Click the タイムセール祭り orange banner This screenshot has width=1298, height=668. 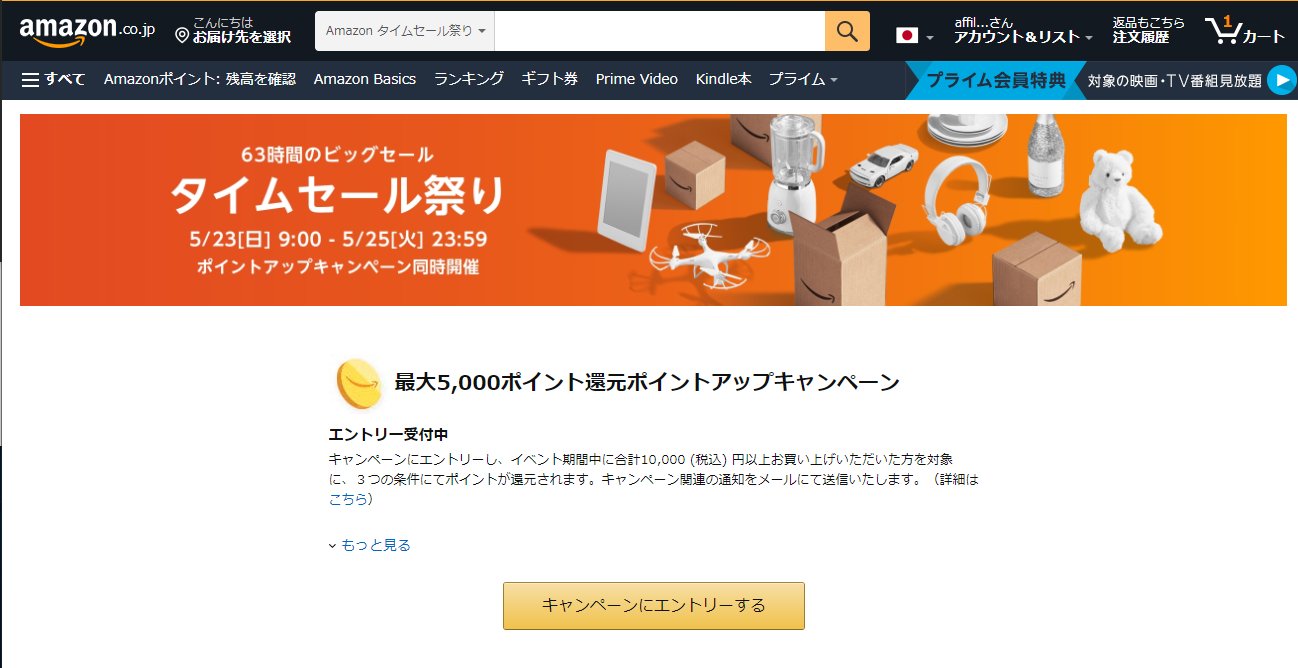tap(653, 210)
